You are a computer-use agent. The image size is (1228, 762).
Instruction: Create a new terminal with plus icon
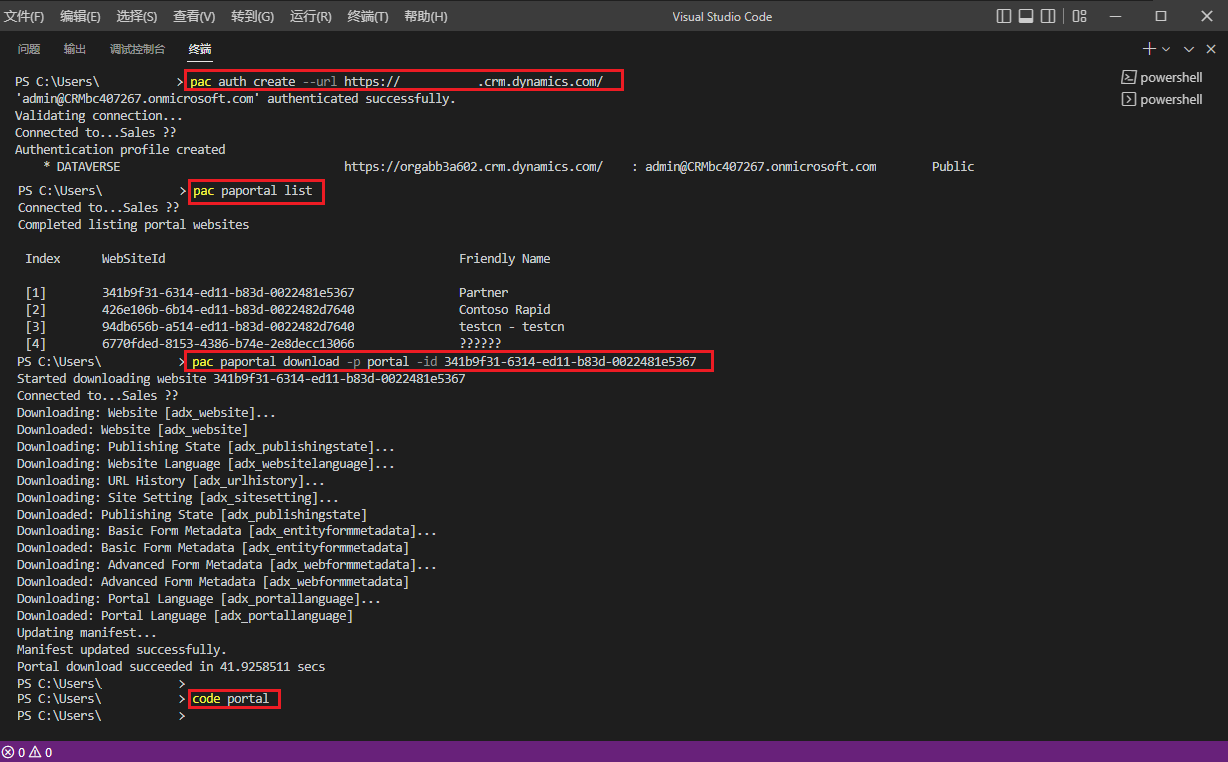click(1149, 49)
